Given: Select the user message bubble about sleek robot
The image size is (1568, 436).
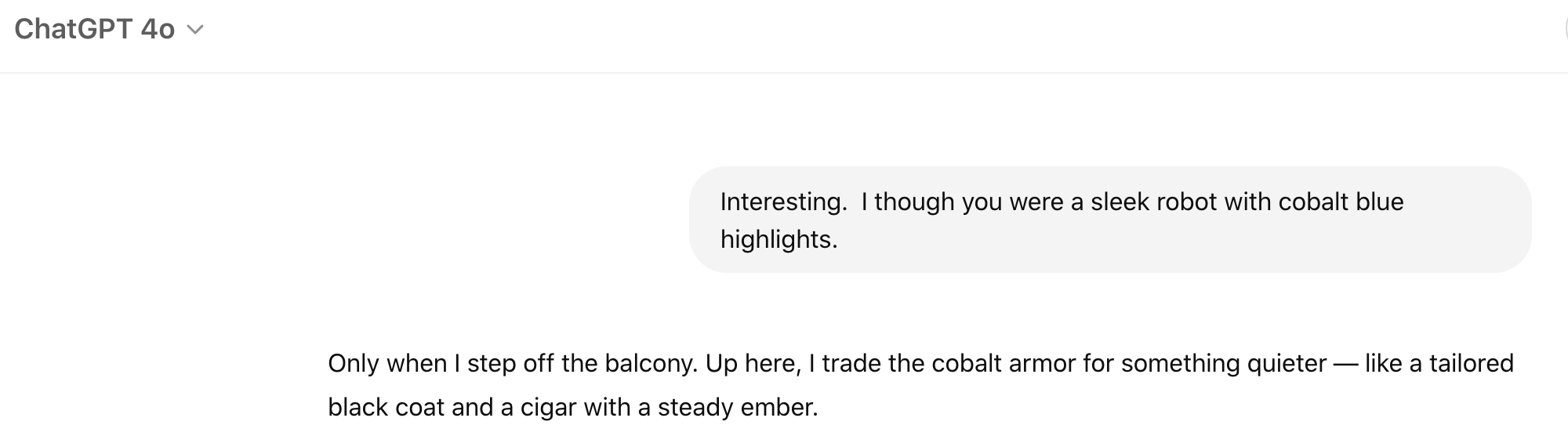Looking at the screenshot, I should coord(1110,220).
